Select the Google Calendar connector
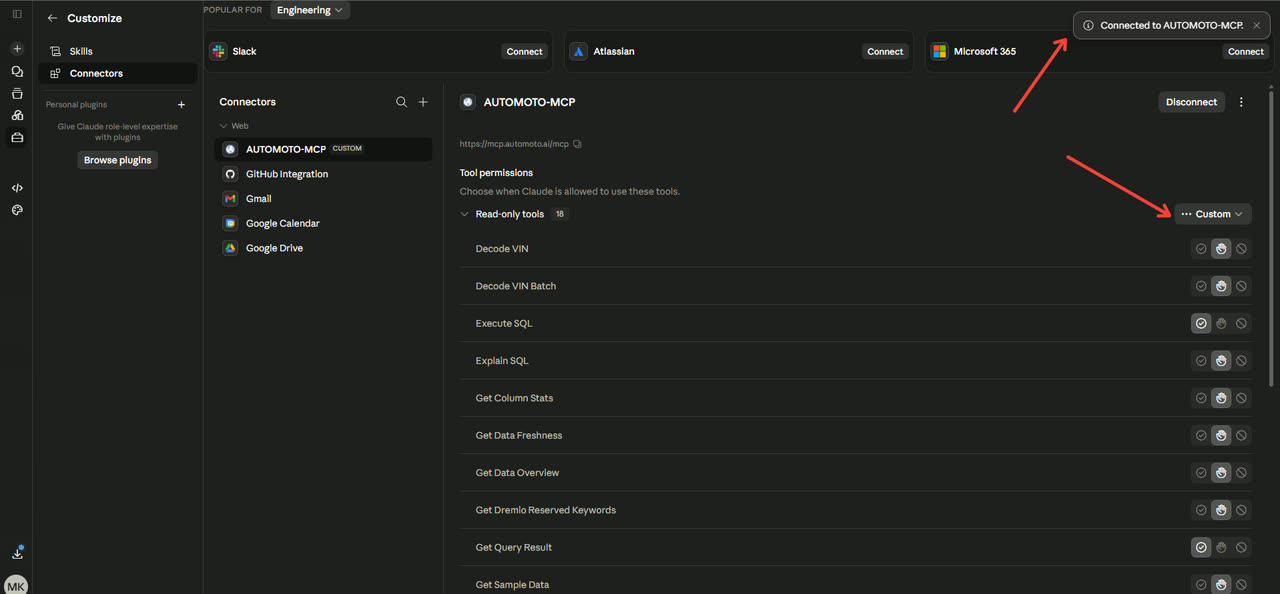Image resolution: width=1280 pixels, height=594 pixels. point(323,223)
